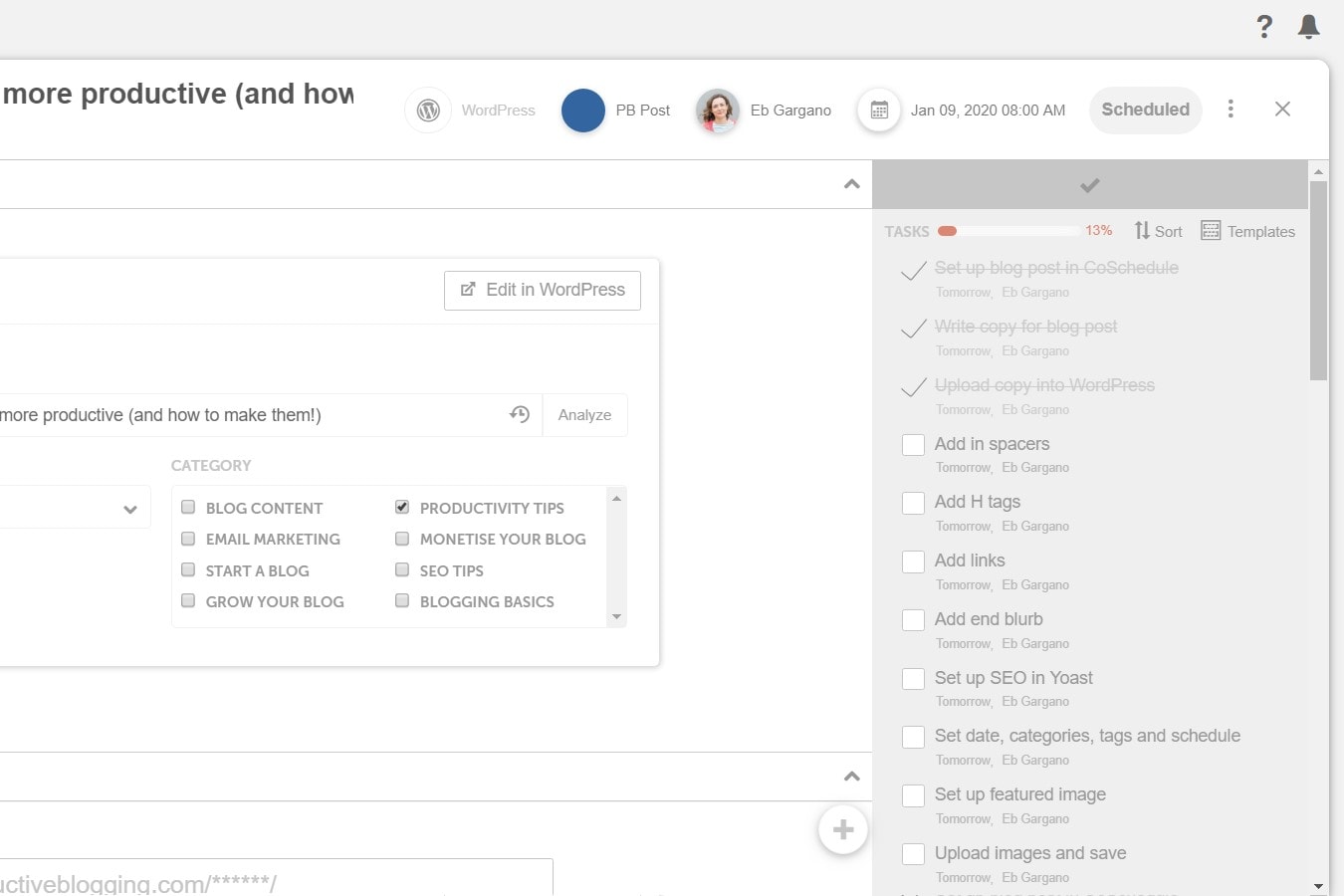
Task: Open the help question mark icon
Action: pyautogui.click(x=1264, y=27)
